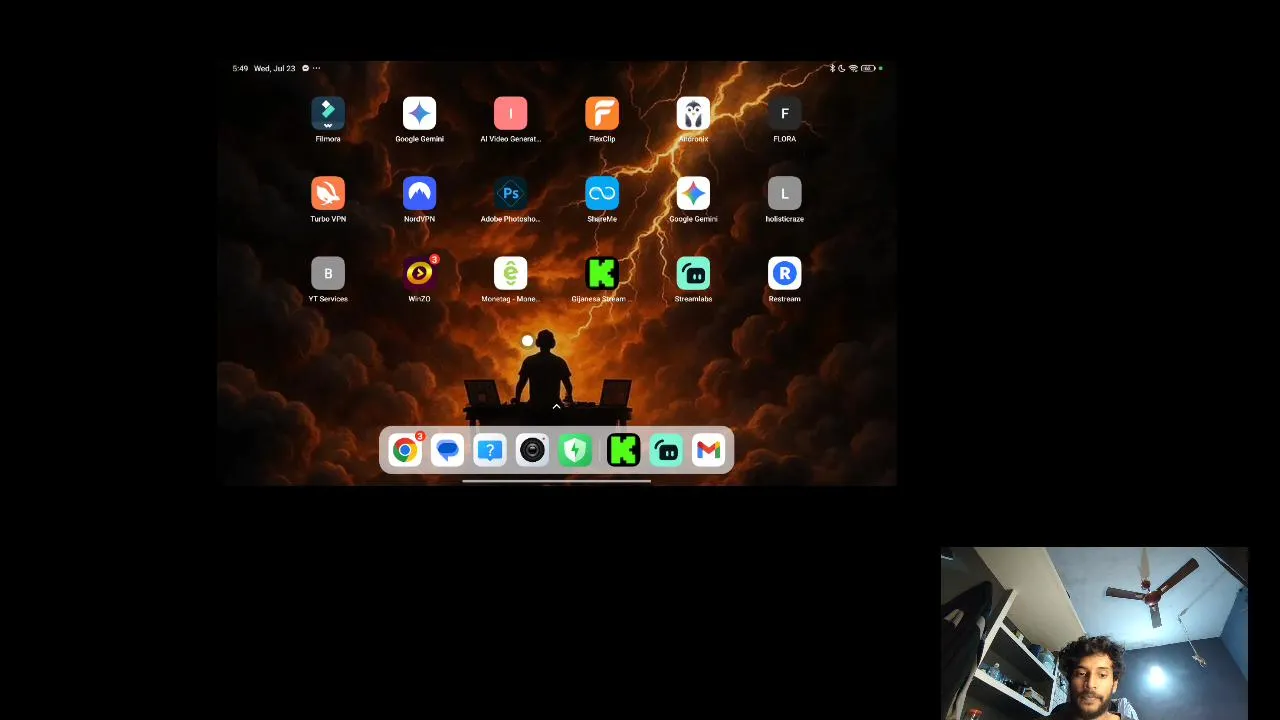Image resolution: width=1280 pixels, height=720 pixels.
Task: Launch the Camera app from the dock
Action: click(x=532, y=450)
